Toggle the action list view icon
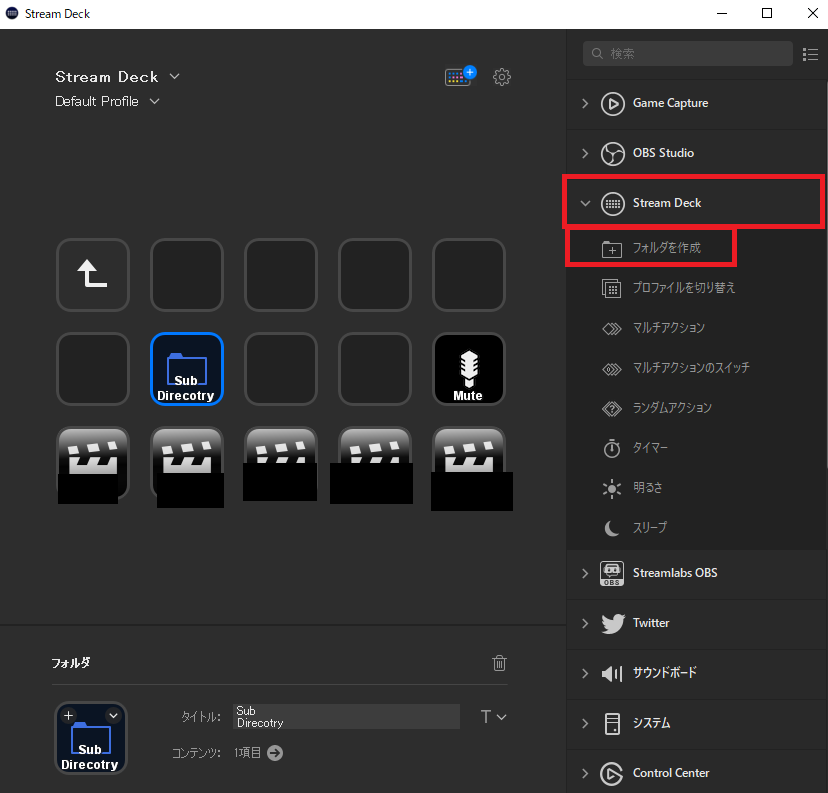This screenshot has width=828, height=793. pos(810,54)
